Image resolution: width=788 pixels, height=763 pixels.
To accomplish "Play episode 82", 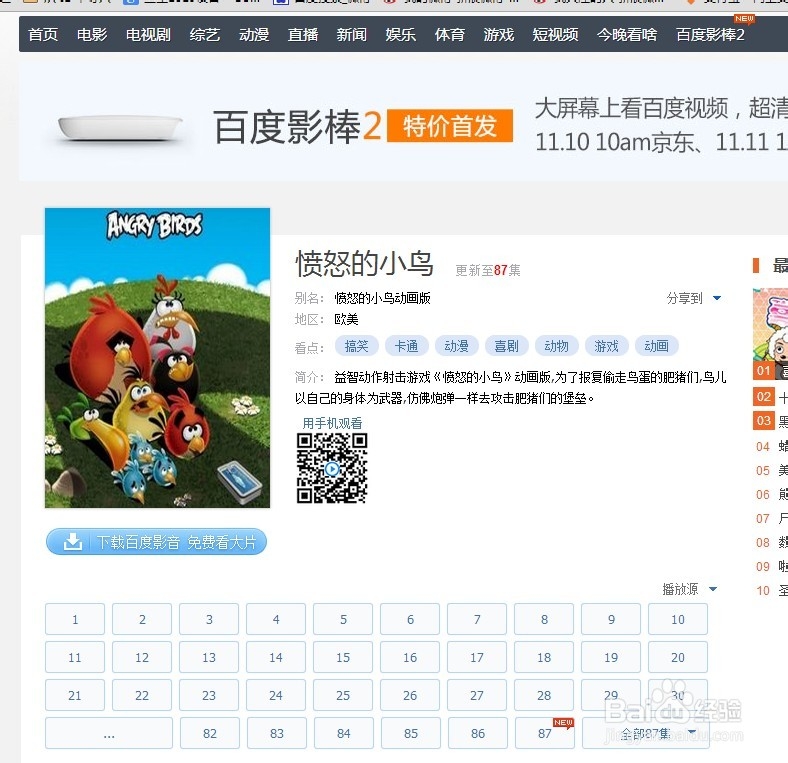I will [x=210, y=733].
